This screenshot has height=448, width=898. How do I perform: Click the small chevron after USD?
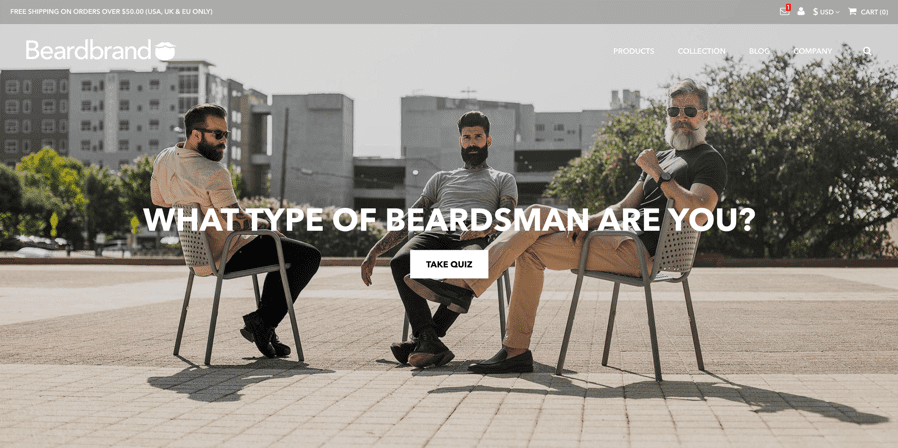pos(837,12)
